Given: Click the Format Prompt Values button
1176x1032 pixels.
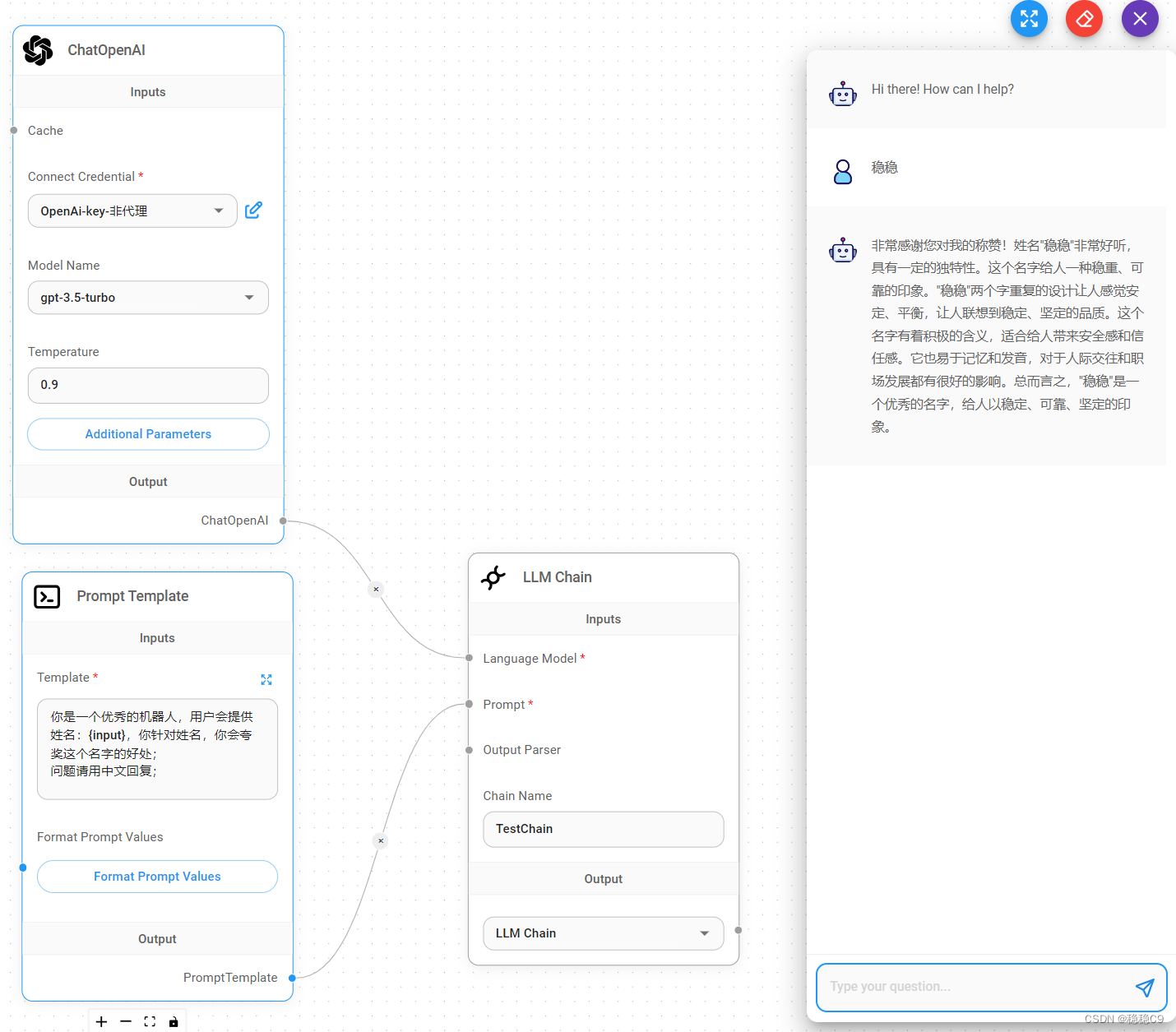Looking at the screenshot, I should click(x=156, y=877).
